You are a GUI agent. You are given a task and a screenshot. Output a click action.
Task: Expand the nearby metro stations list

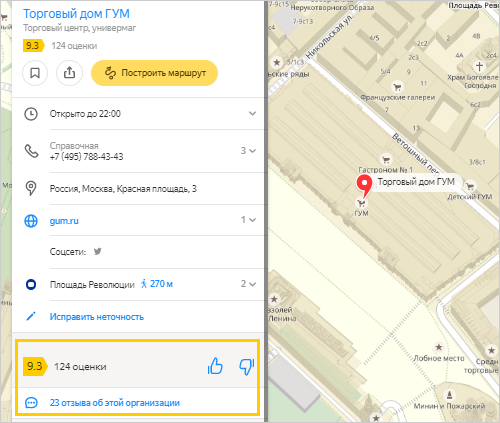[x=249, y=284]
